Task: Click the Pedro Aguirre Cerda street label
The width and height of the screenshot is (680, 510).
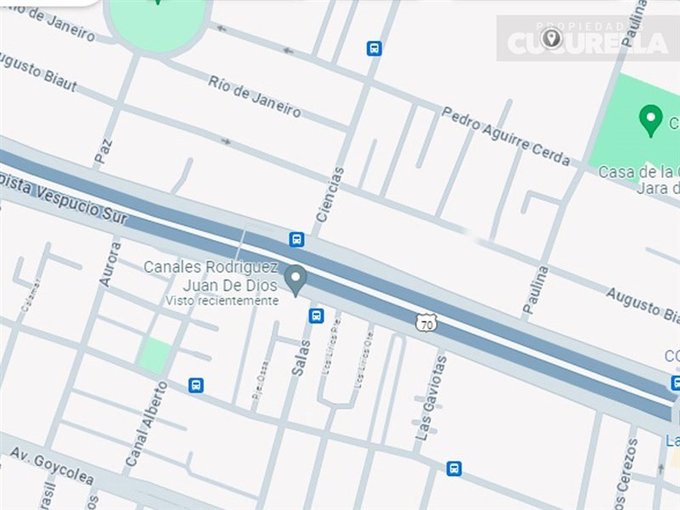Action: coord(506,137)
